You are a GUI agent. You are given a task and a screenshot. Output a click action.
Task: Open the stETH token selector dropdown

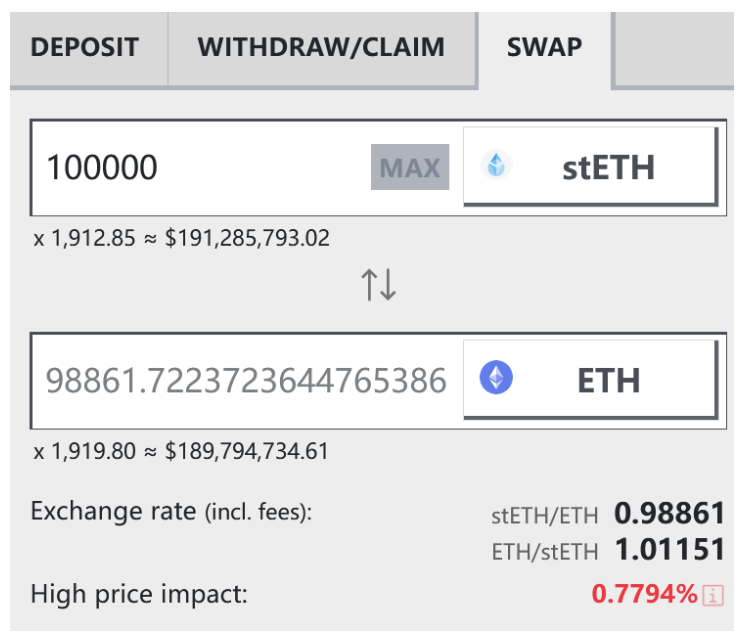tap(591, 166)
